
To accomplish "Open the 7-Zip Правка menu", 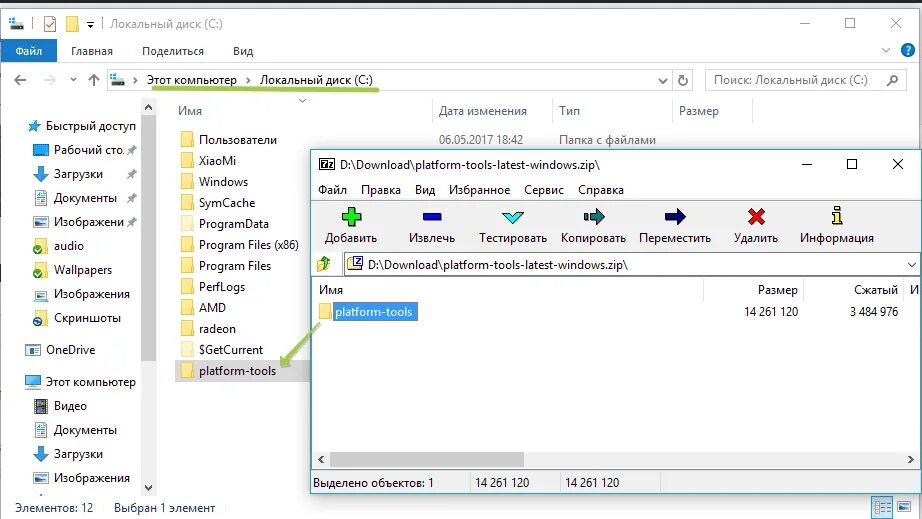I will click(380, 190).
